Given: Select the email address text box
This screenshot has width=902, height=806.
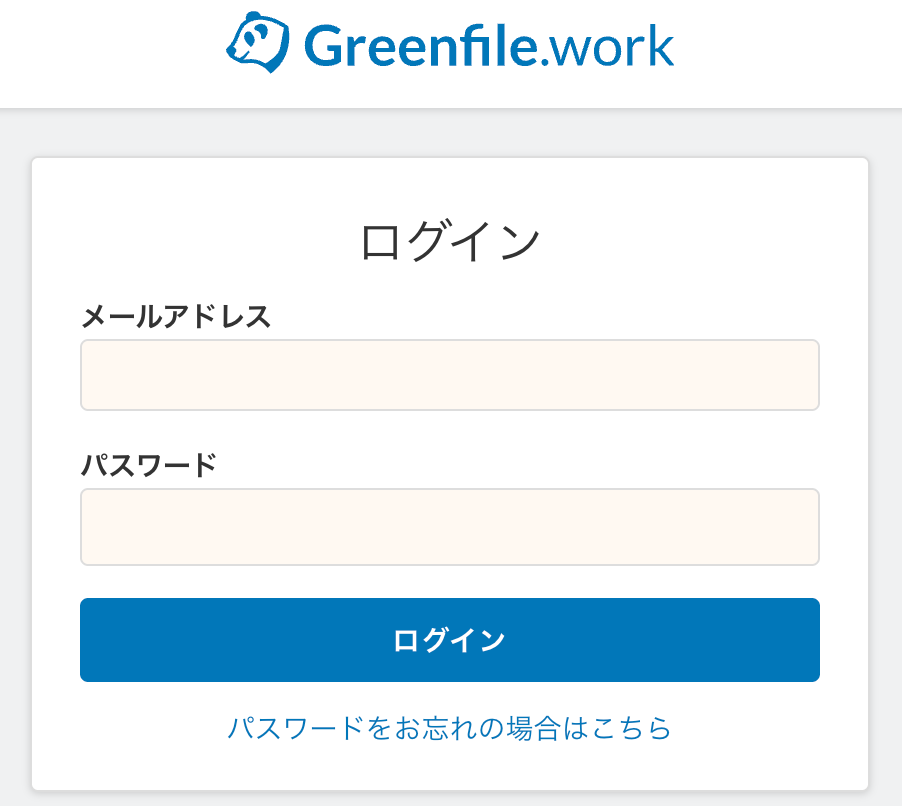Looking at the screenshot, I should (450, 375).
